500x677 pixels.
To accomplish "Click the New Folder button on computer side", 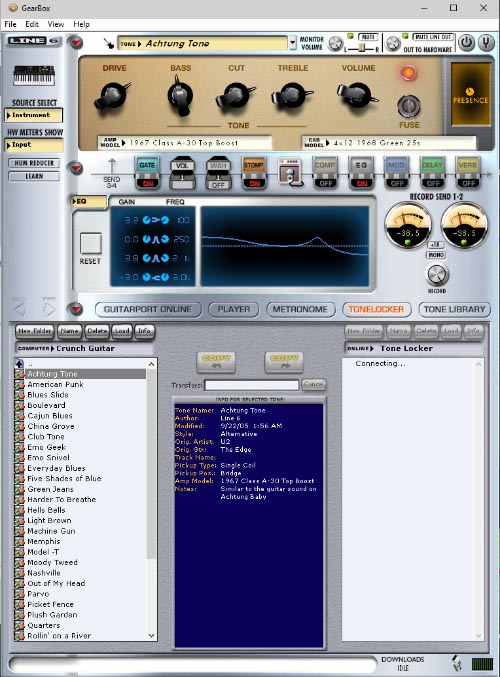I will pos(35,331).
